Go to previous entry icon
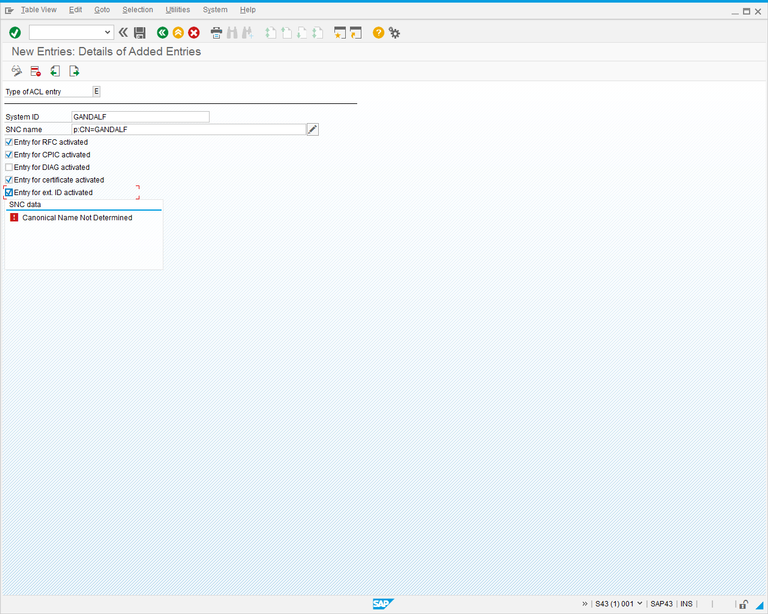The width and height of the screenshot is (768, 614). pos(55,71)
